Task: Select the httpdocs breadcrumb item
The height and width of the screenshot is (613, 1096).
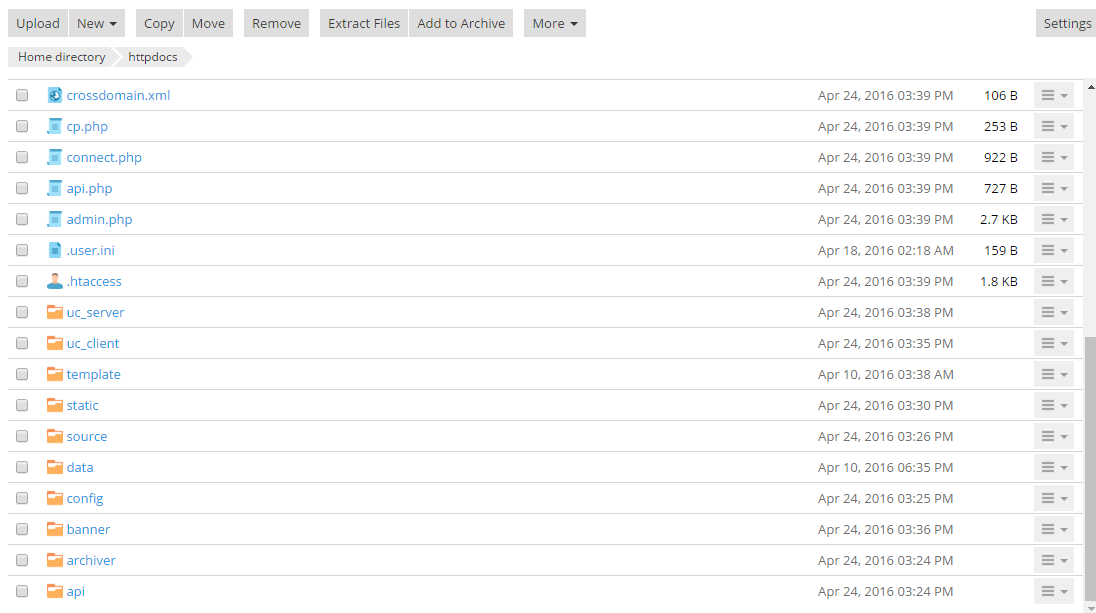Action: click(153, 57)
